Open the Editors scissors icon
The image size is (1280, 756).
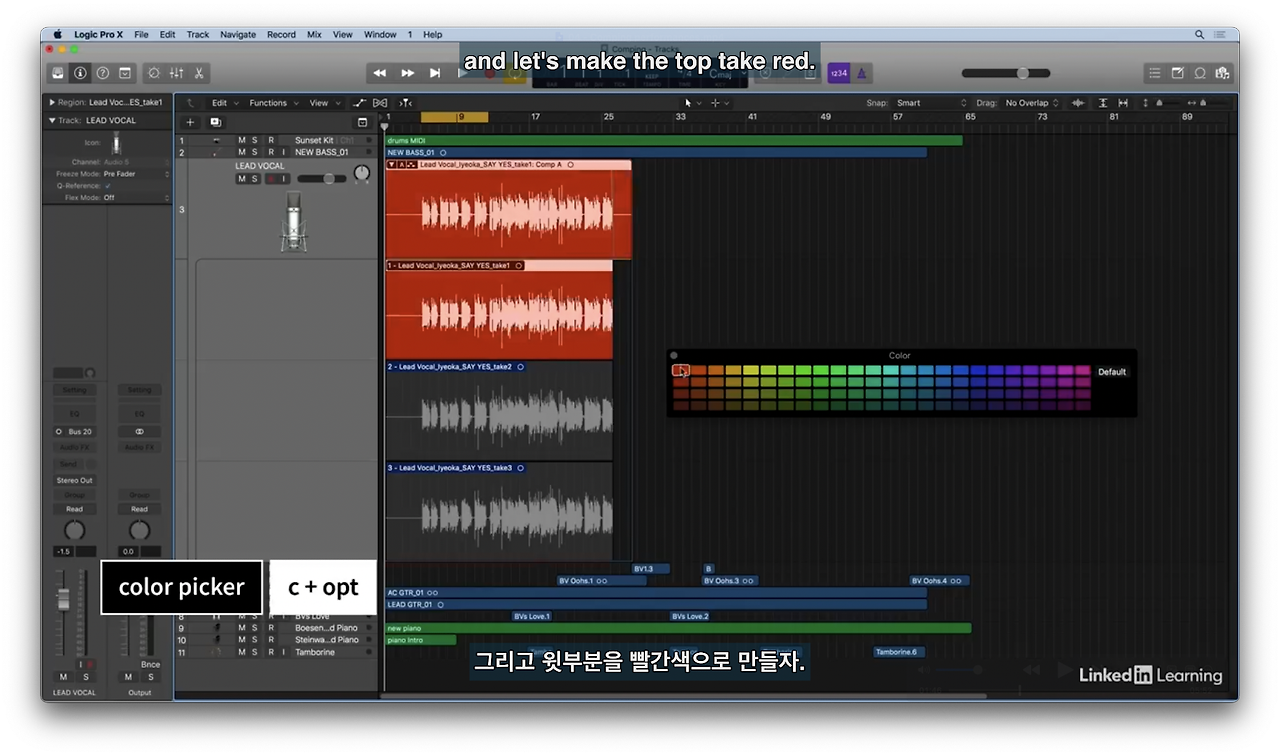point(199,73)
